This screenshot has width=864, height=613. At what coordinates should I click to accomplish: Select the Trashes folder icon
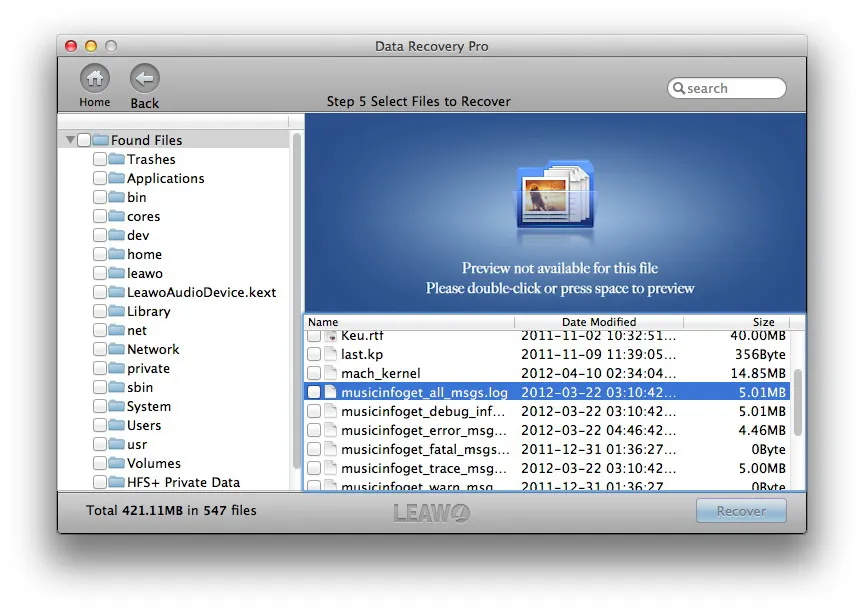tap(116, 159)
